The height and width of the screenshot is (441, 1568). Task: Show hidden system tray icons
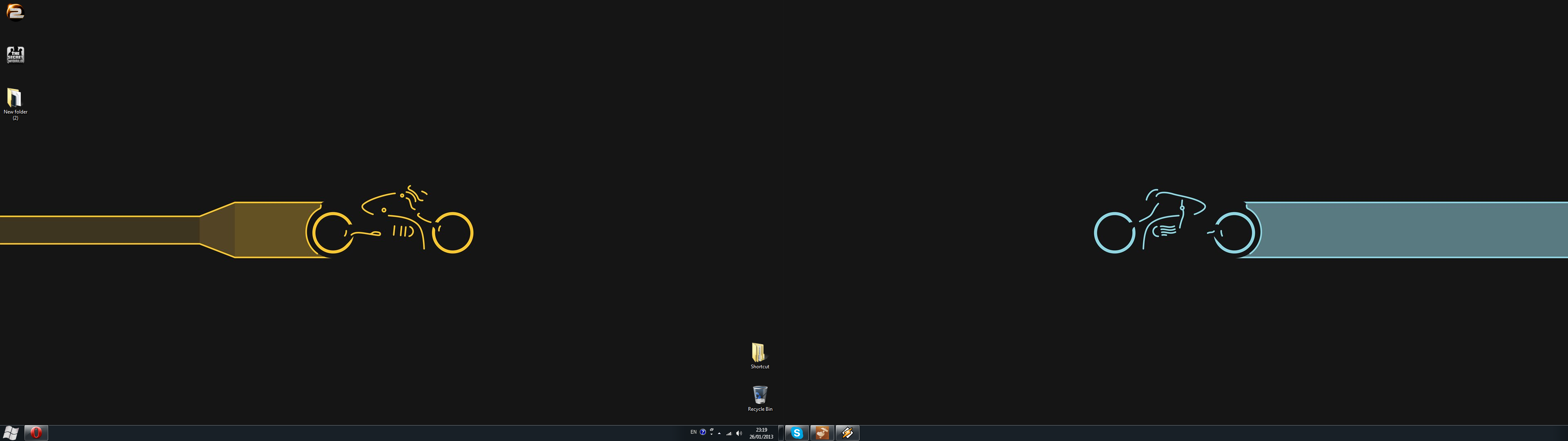coord(719,434)
